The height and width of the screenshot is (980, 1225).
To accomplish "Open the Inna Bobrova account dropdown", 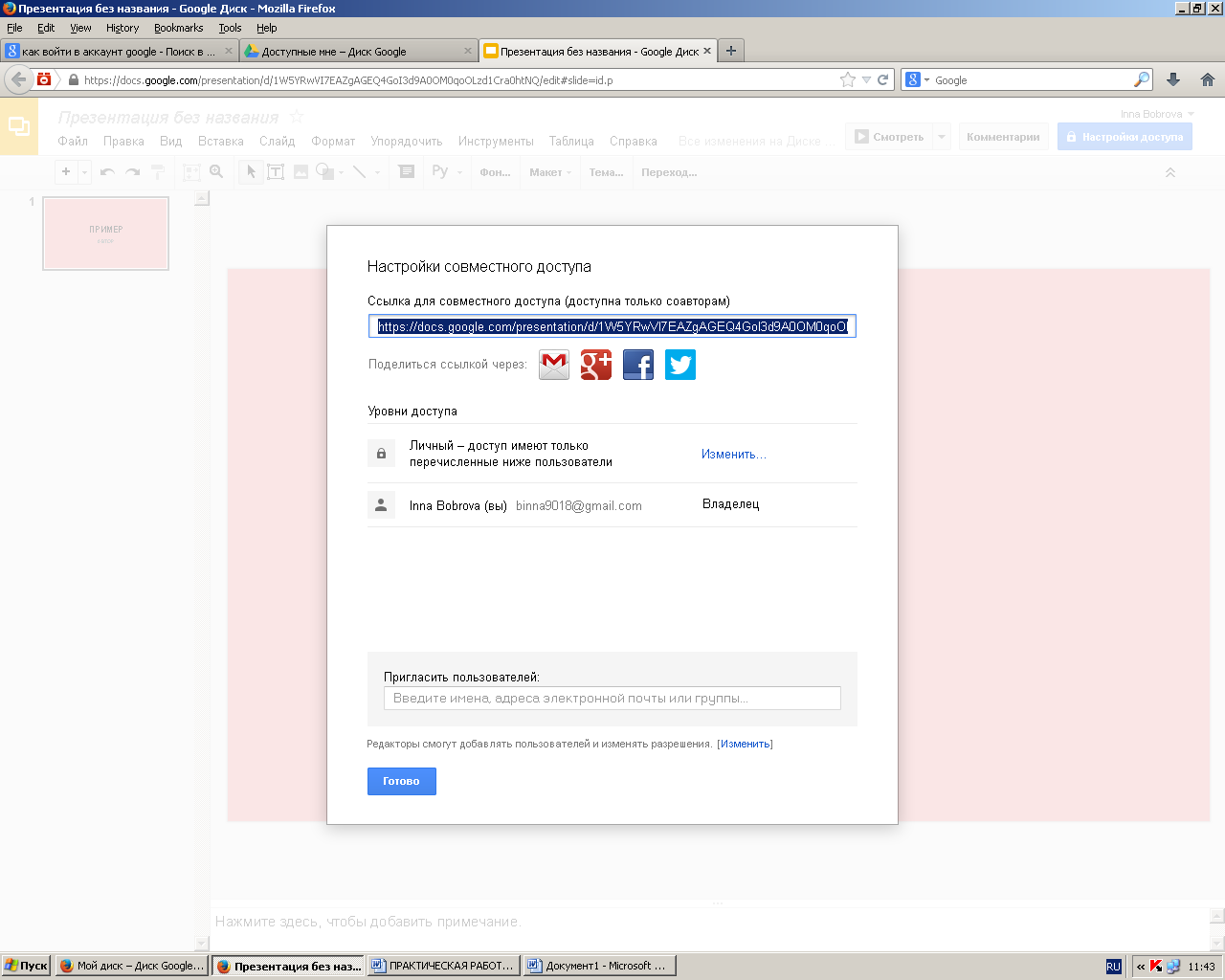I will [x=1157, y=114].
